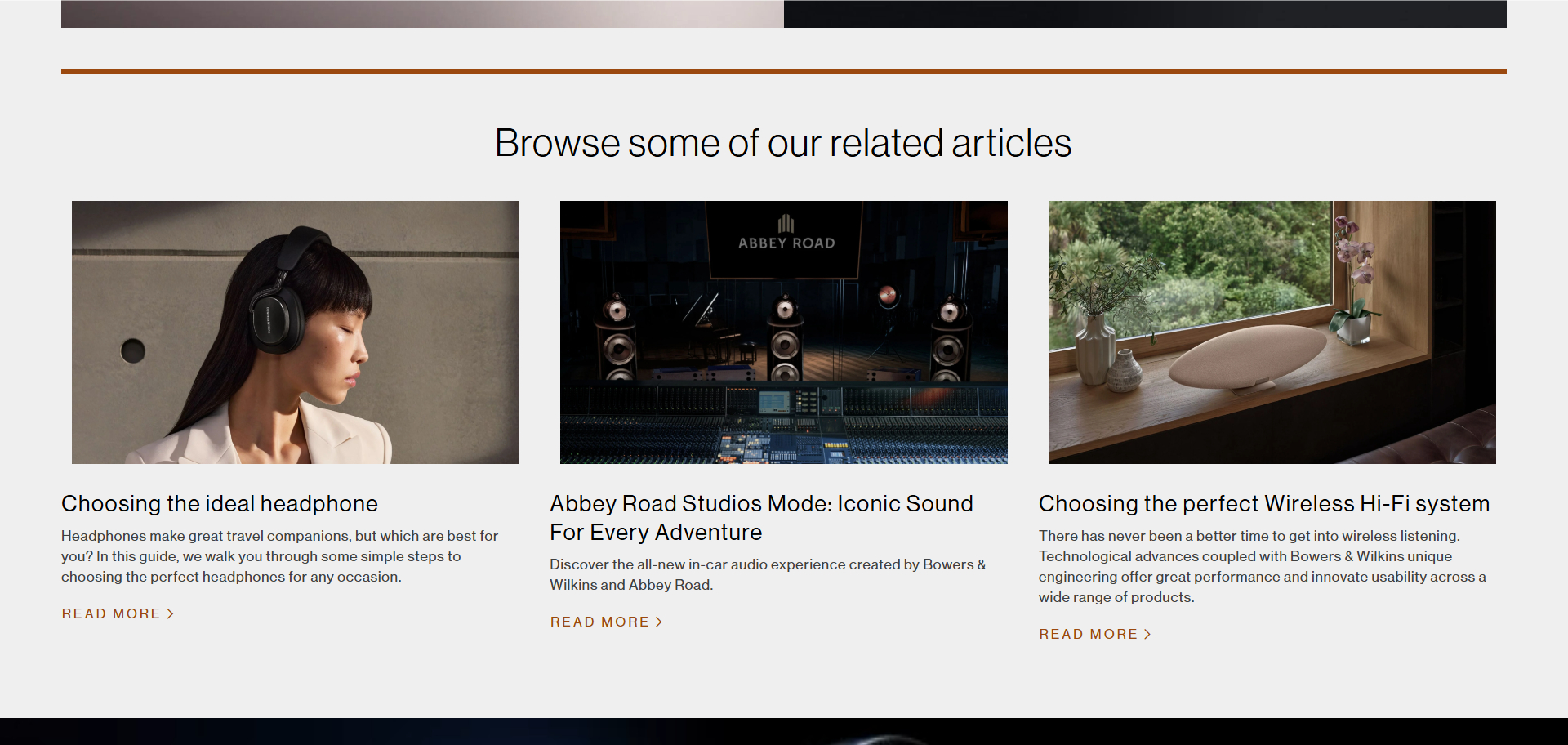Click the light gradient banner at top left
Image resolution: width=1568 pixels, height=745 pixels.
coord(422,13)
